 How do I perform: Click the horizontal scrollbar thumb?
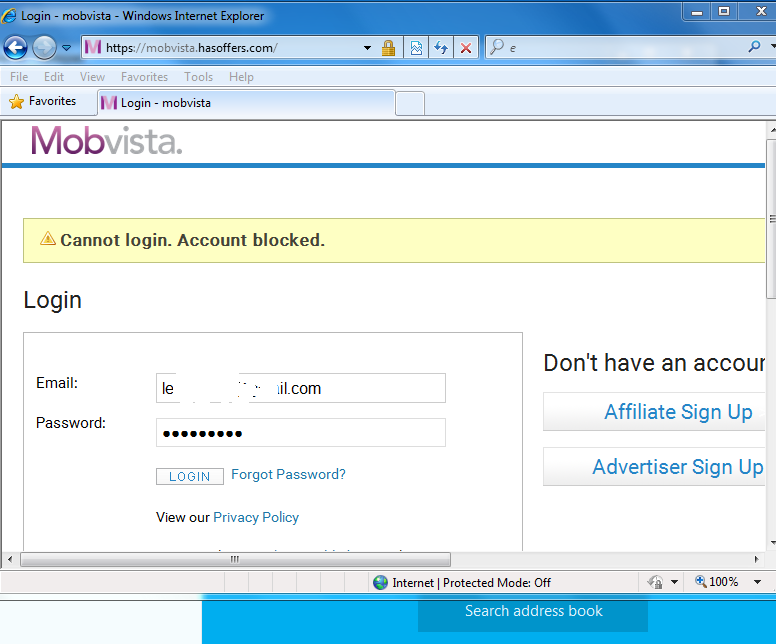pos(236,559)
